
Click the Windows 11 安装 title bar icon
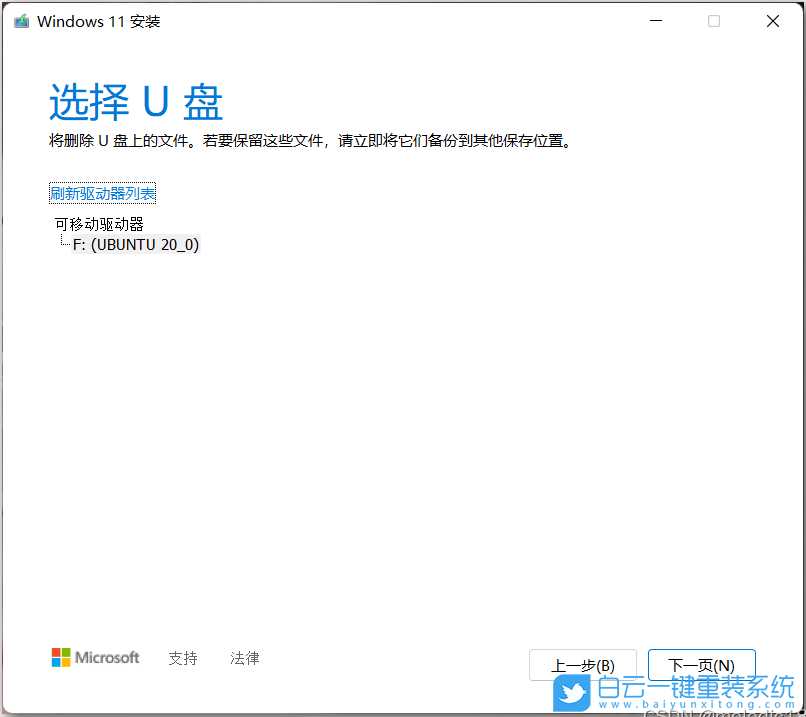(x=21, y=20)
